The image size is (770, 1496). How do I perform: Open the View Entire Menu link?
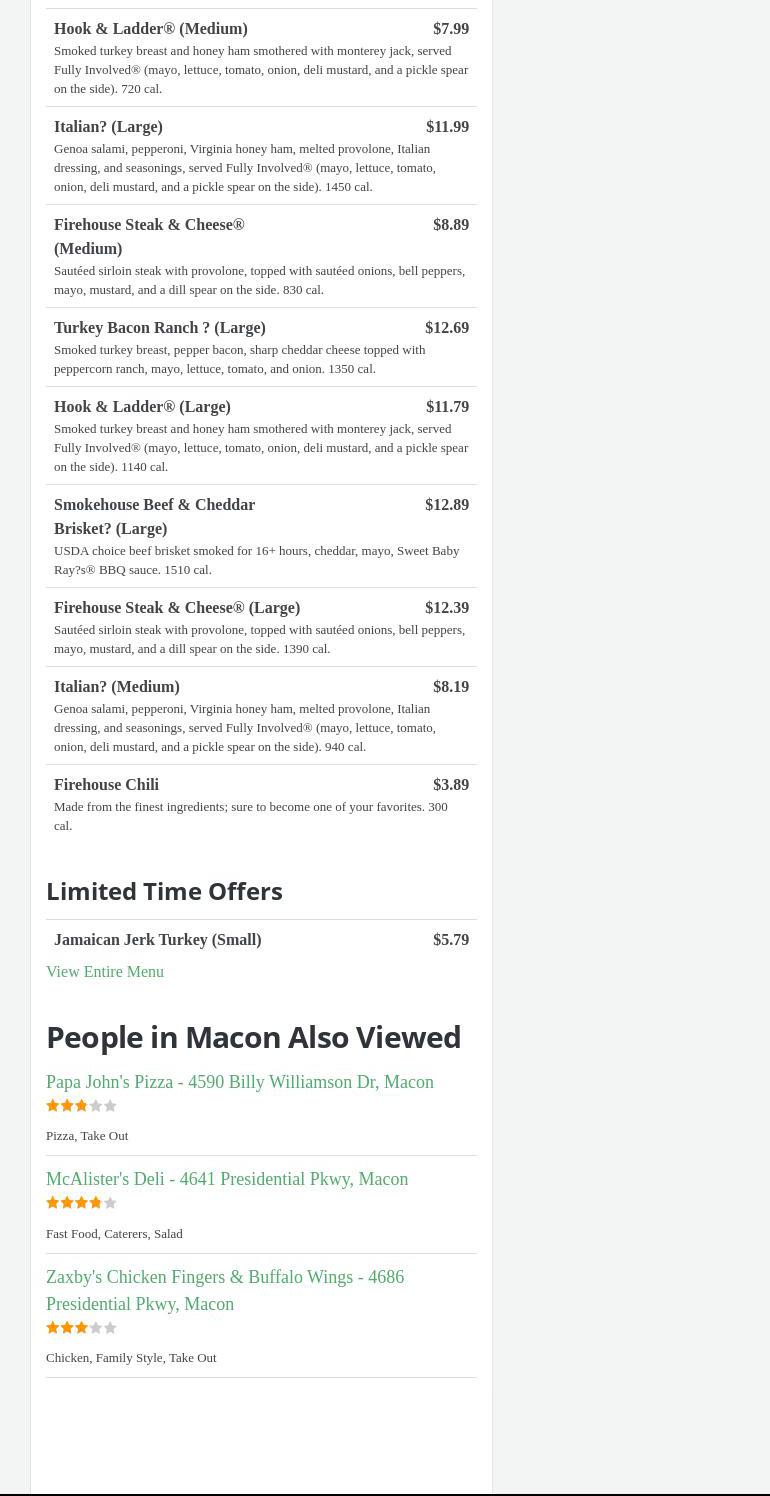pyautogui.click(x=105, y=972)
